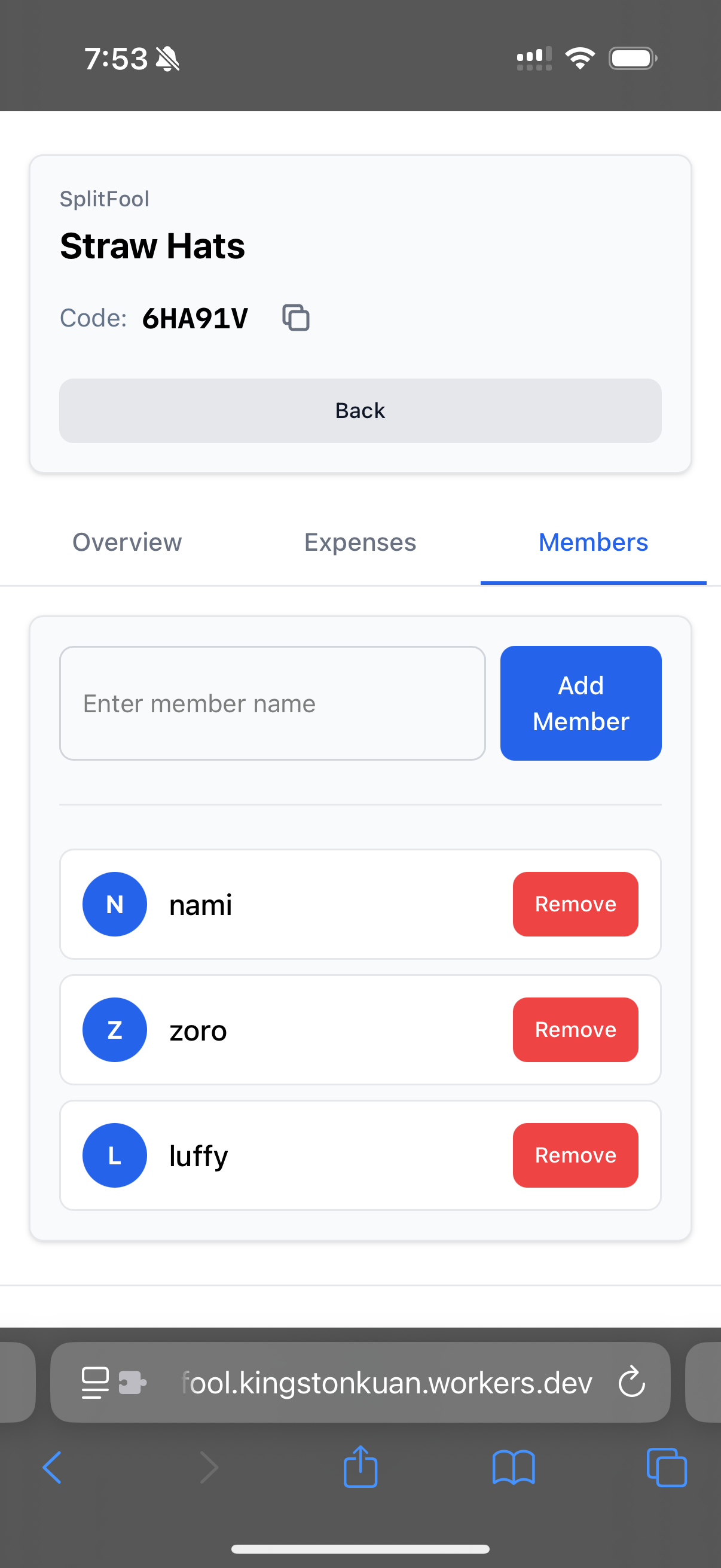The width and height of the screenshot is (721, 1568).
Task: Tap Safari's page reload icon
Action: (631, 1382)
